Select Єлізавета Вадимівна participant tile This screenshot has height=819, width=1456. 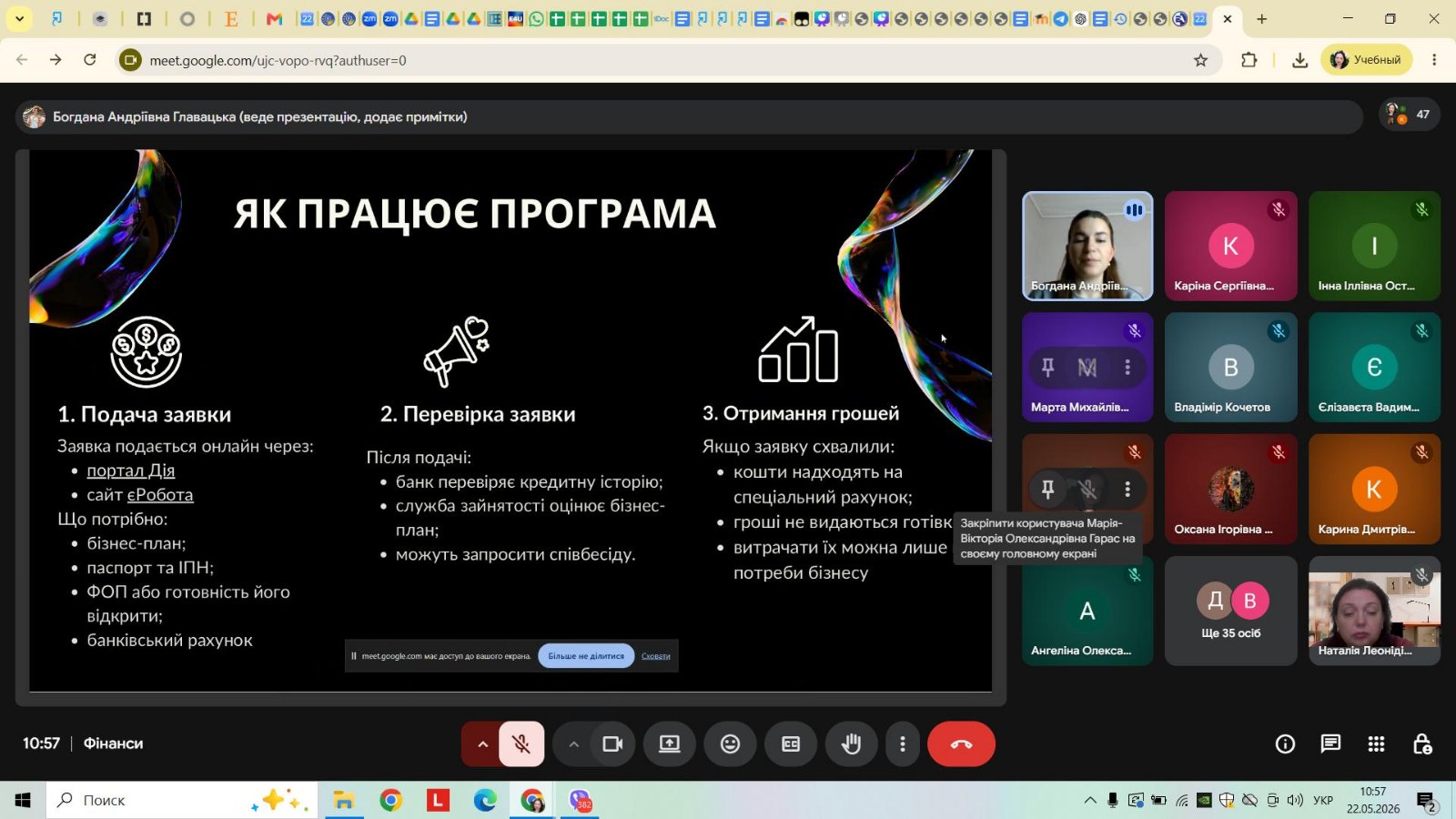click(1374, 368)
